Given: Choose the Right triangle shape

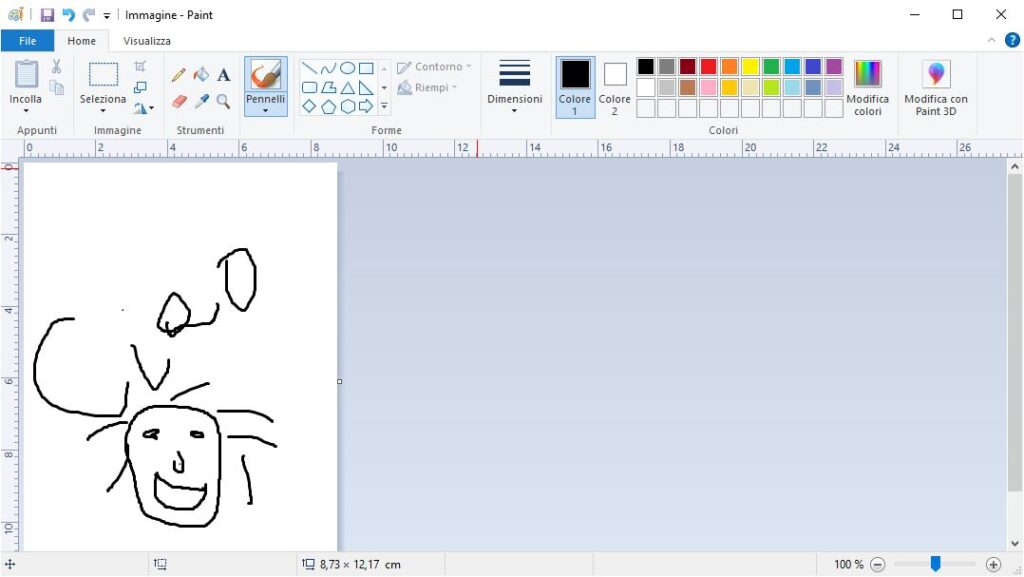Looking at the screenshot, I should coord(366,87).
